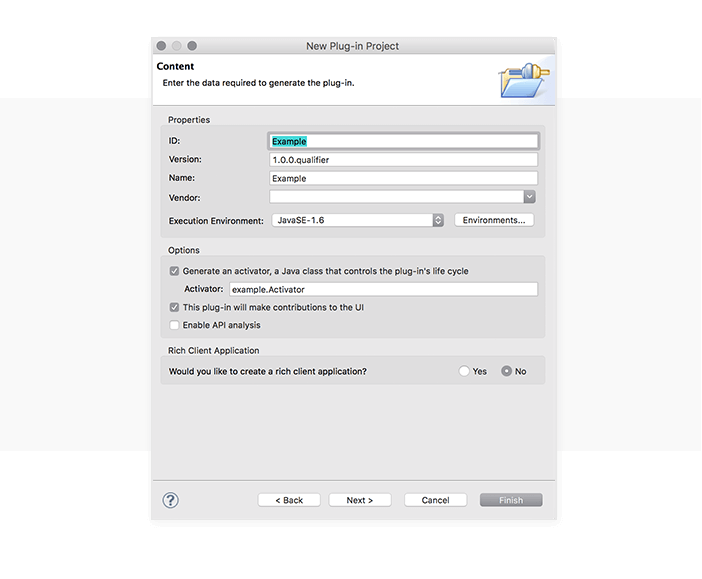Click the Activator field example.Activator
The height and width of the screenshot is (579, 702).
click(x=384, y=289)
